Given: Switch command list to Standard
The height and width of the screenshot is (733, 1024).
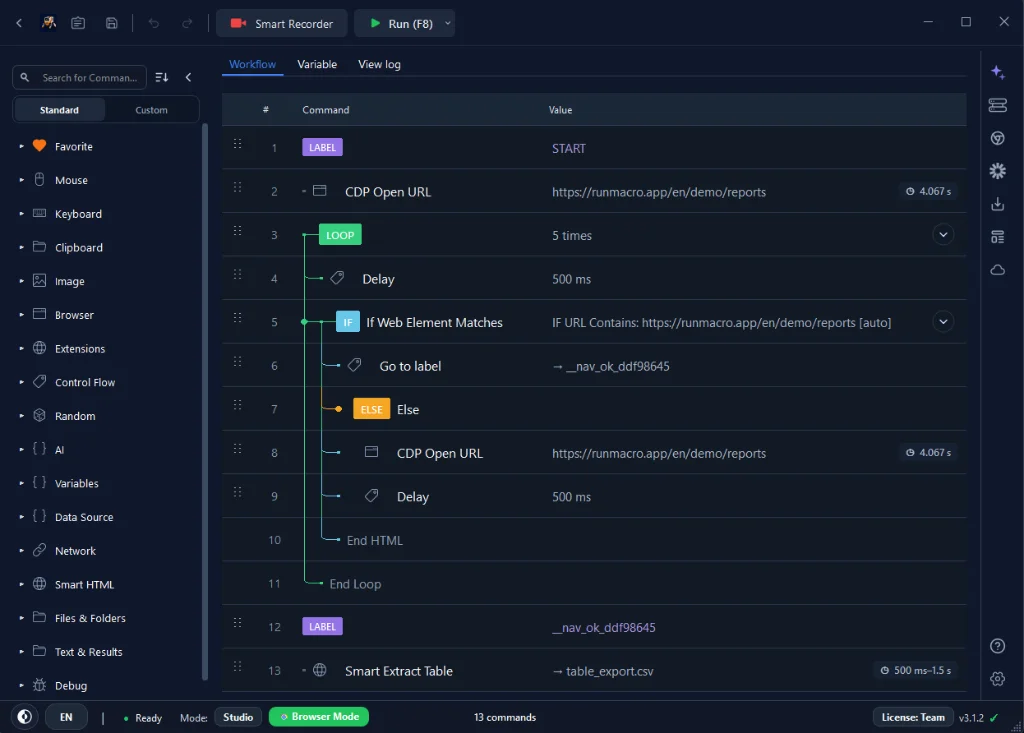Looking at the screenshot, I should point(59,110).
